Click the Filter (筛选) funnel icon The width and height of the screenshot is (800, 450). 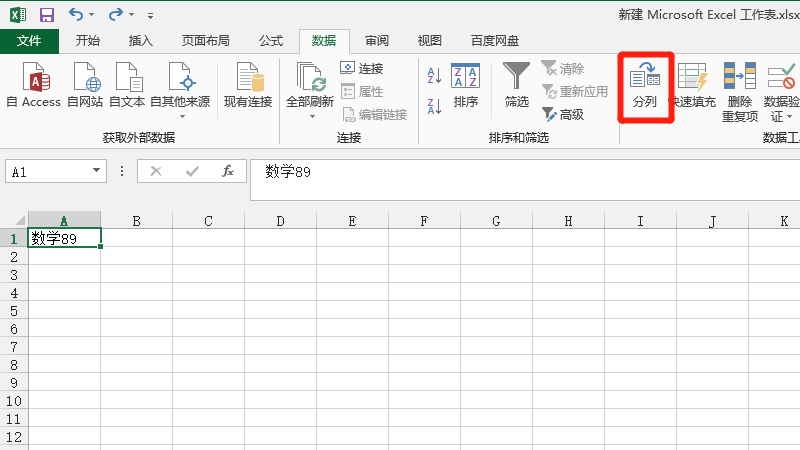pyautogui.click(x=516, y=86)
